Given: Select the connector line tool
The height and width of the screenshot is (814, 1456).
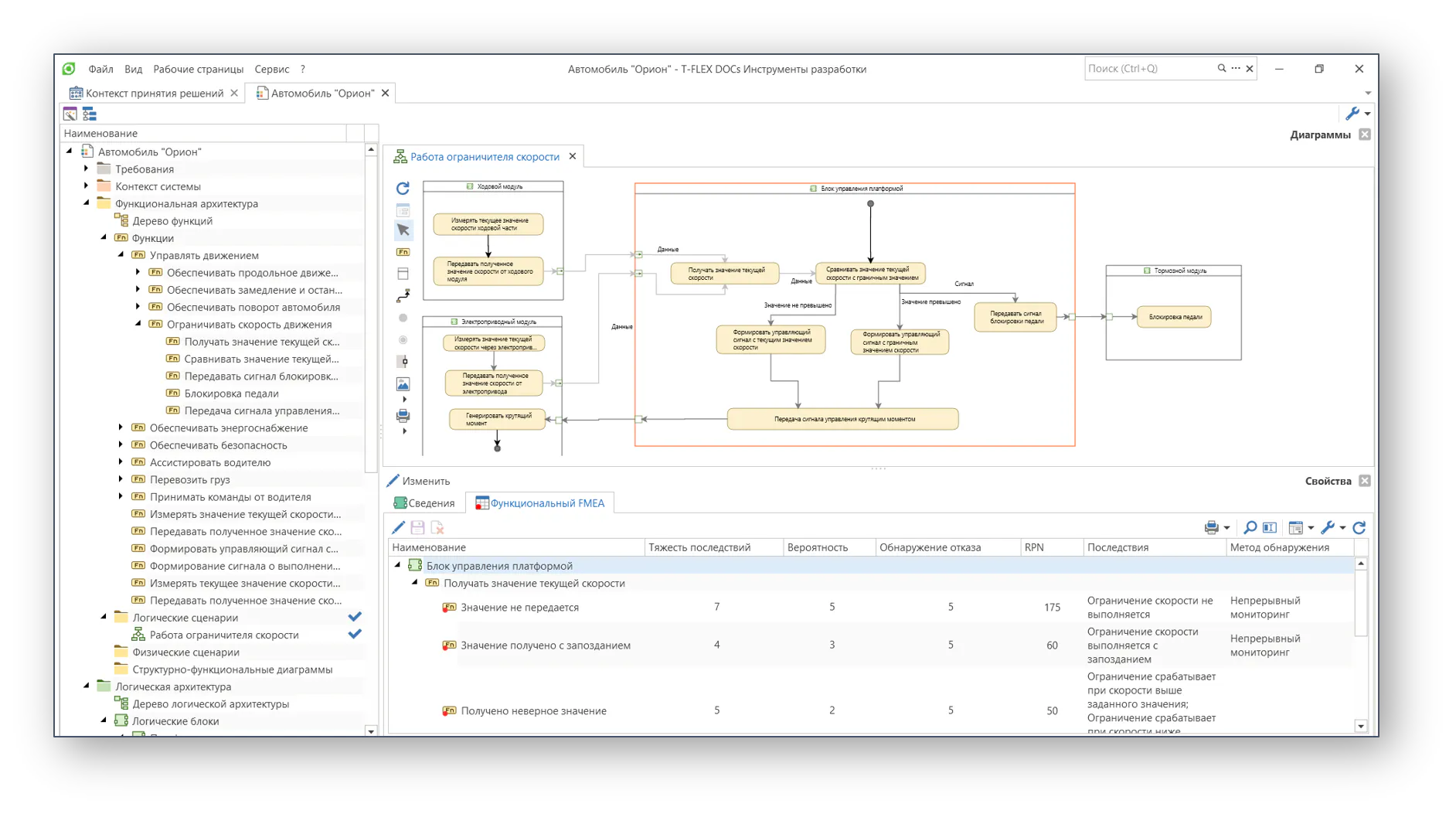Looking at the screenshot, I should coord(403,296).
